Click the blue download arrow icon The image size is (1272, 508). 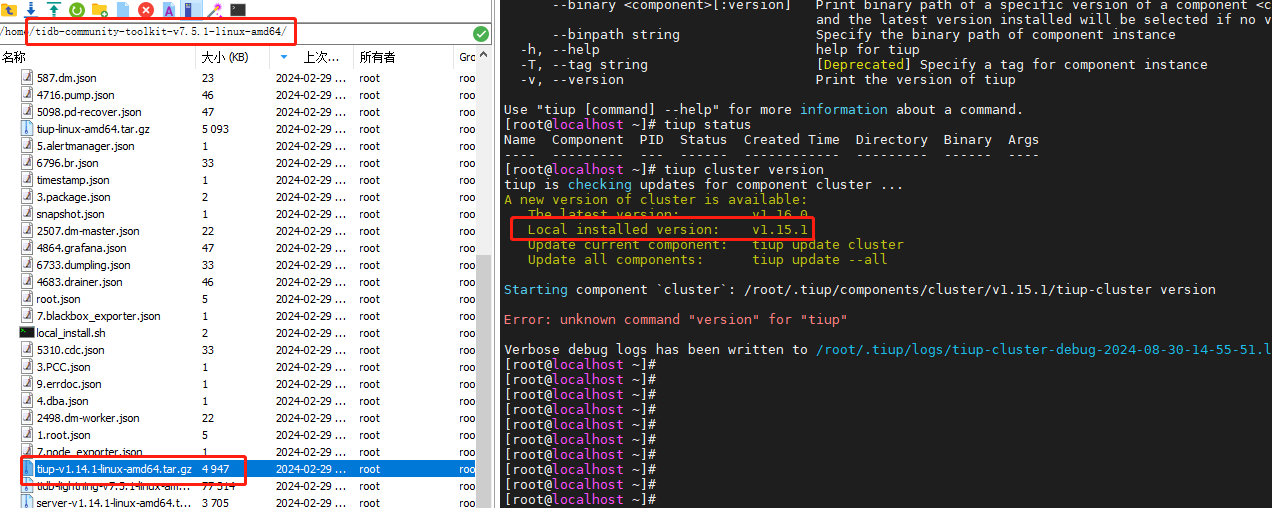click(x=33, y=9)
